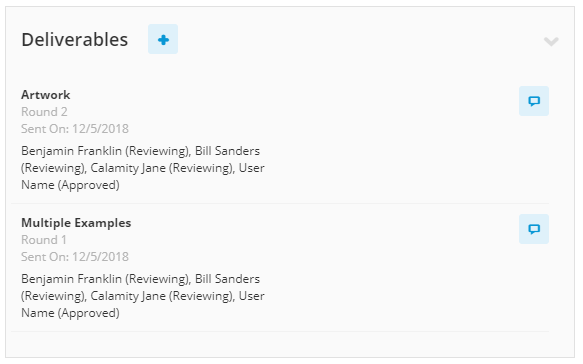The height and width of the screenshot is (364, 583).
Task: Click Name (Approved) in Artwork reviewers
Action: coord(70,185)
